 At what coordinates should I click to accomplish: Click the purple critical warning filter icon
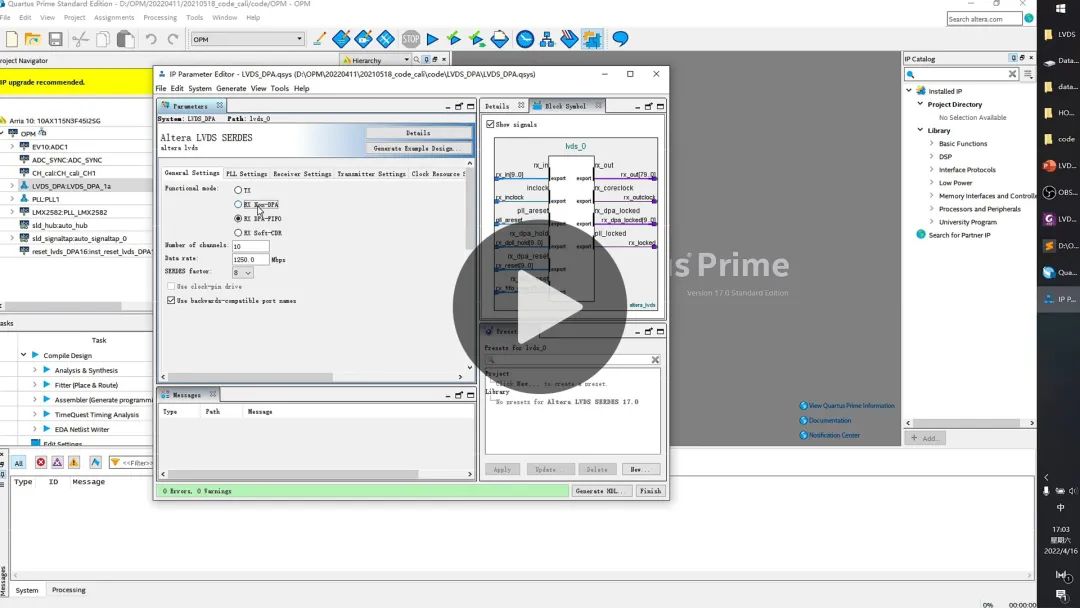click(x=57, y=462)
